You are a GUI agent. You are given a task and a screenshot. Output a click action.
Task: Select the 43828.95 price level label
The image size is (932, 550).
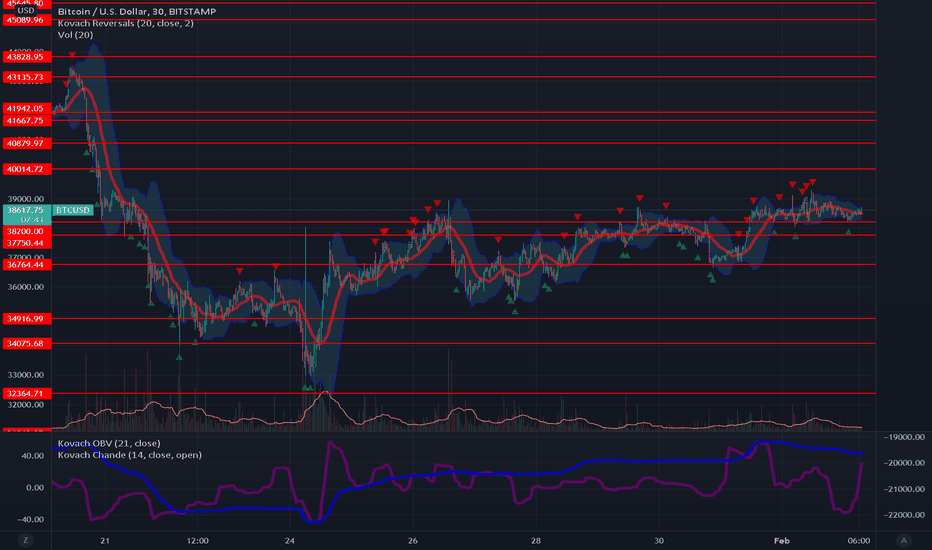pos(27,57)
